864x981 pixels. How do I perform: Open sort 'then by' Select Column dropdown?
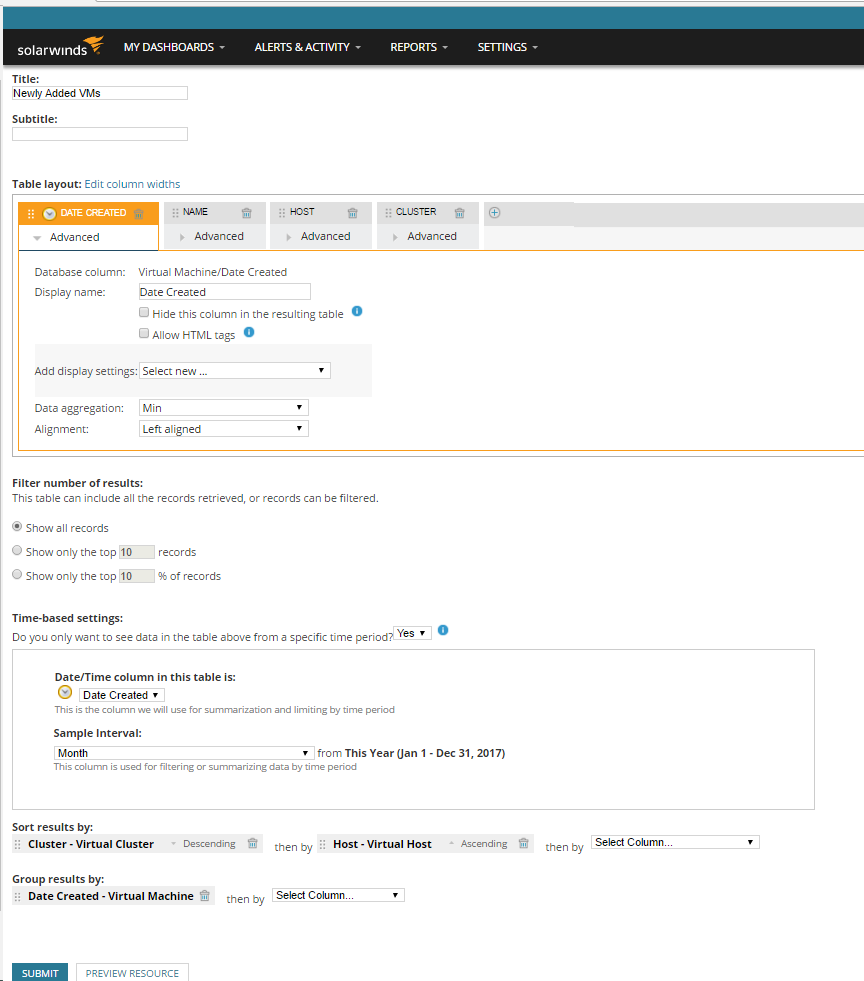[x=675, y=842]
